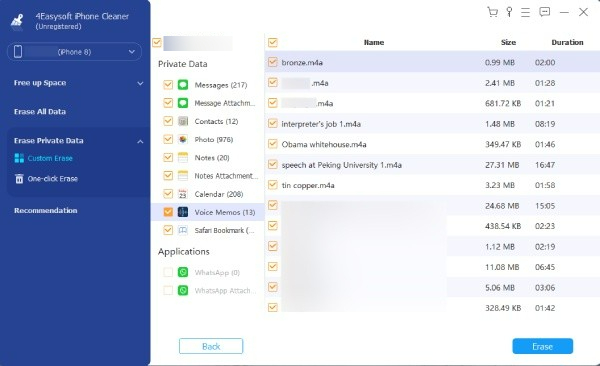Select One-click Erase in sidebar

53,179
